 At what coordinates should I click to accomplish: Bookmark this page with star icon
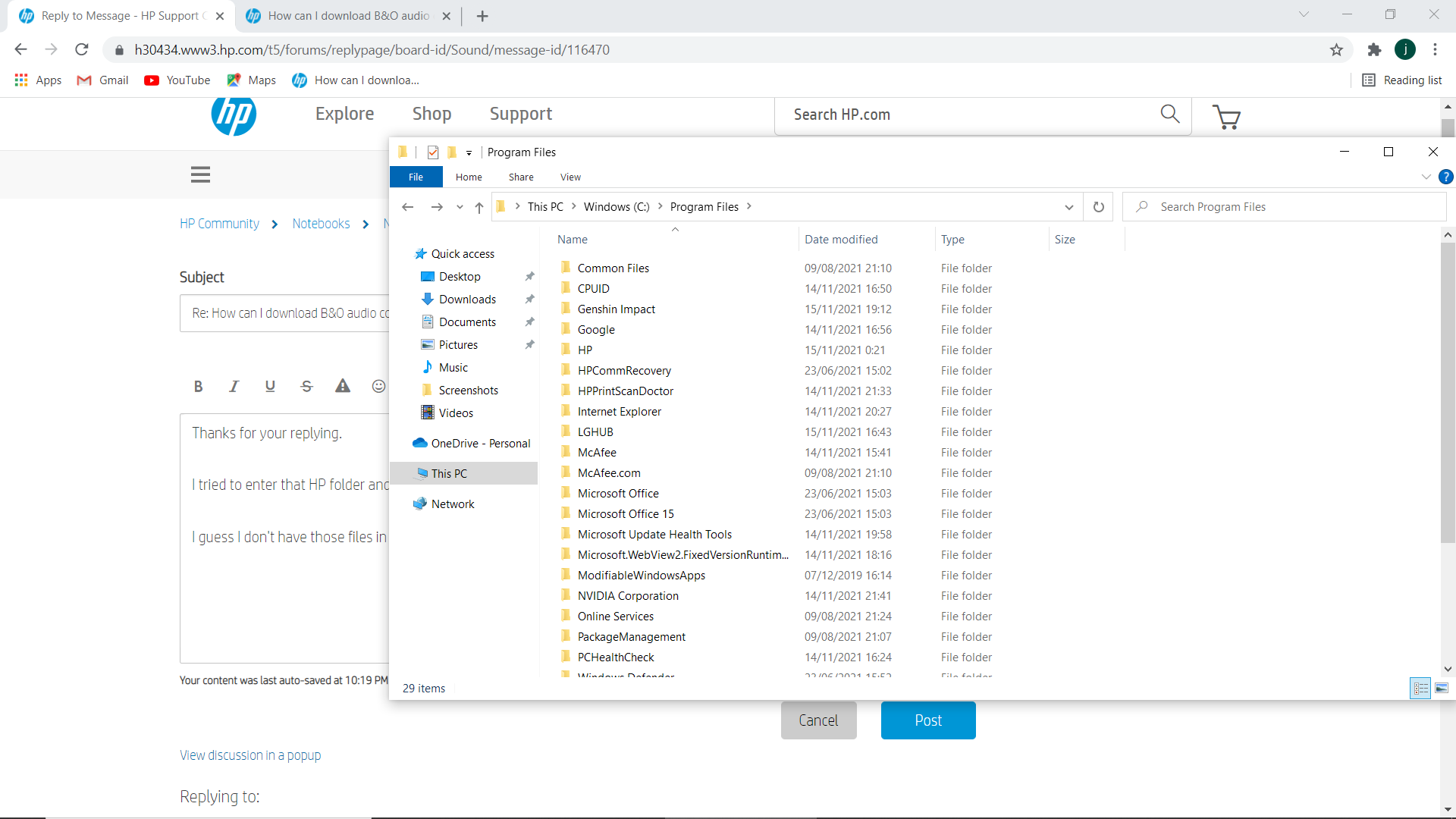[1336, 50]
